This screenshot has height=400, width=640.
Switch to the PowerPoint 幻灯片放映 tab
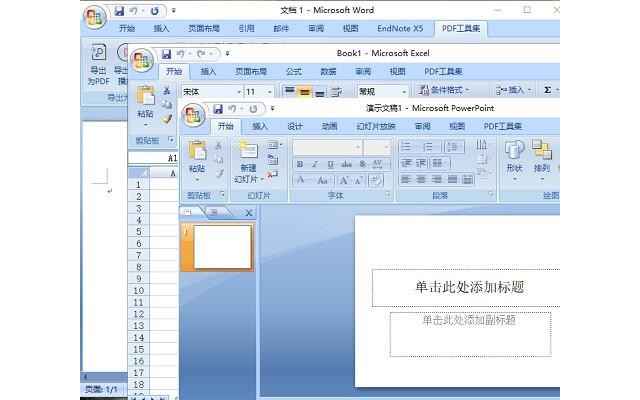[x=376, y=127]
